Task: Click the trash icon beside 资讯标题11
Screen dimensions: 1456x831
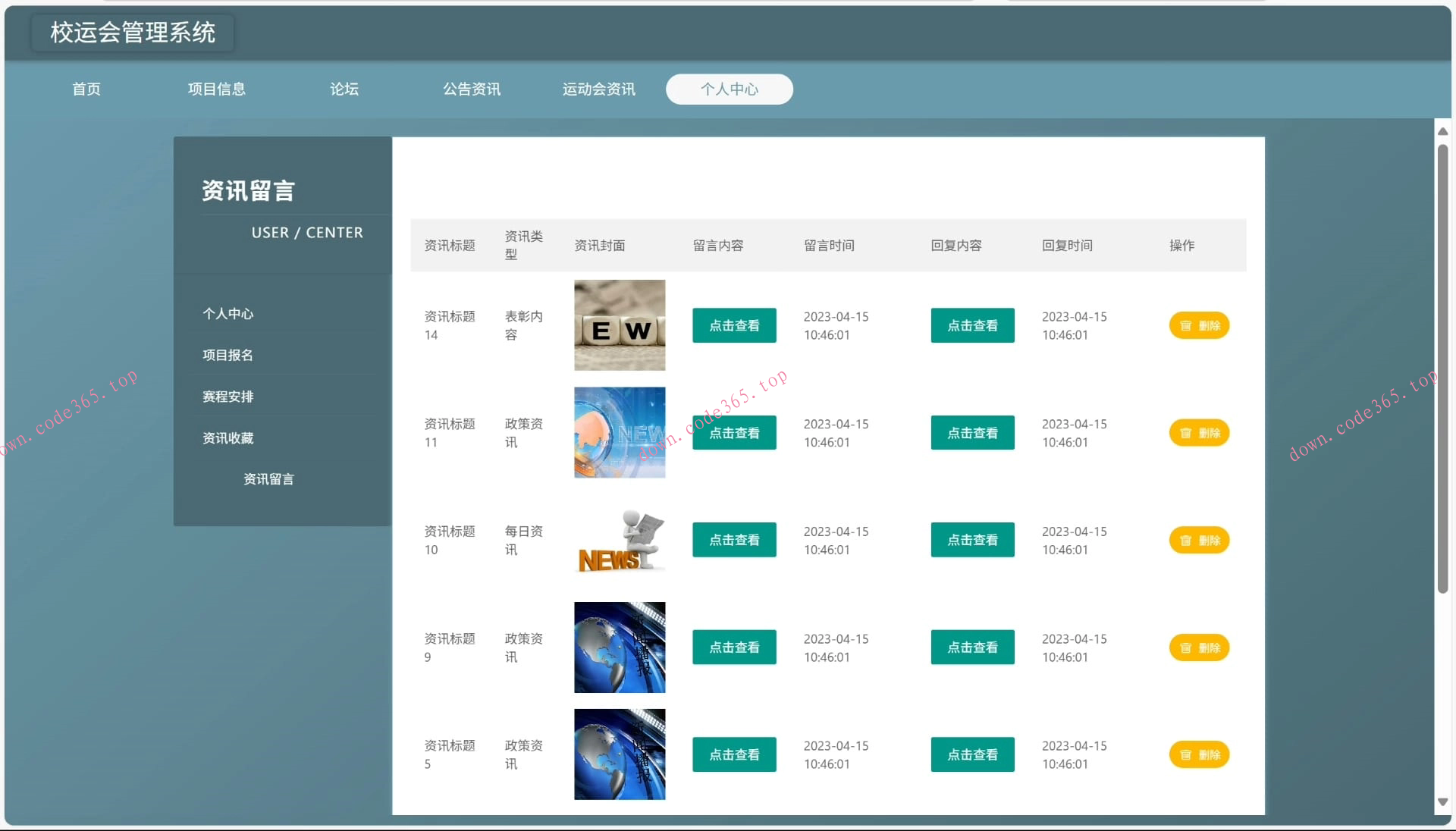Action: [x=1199, y=433]
